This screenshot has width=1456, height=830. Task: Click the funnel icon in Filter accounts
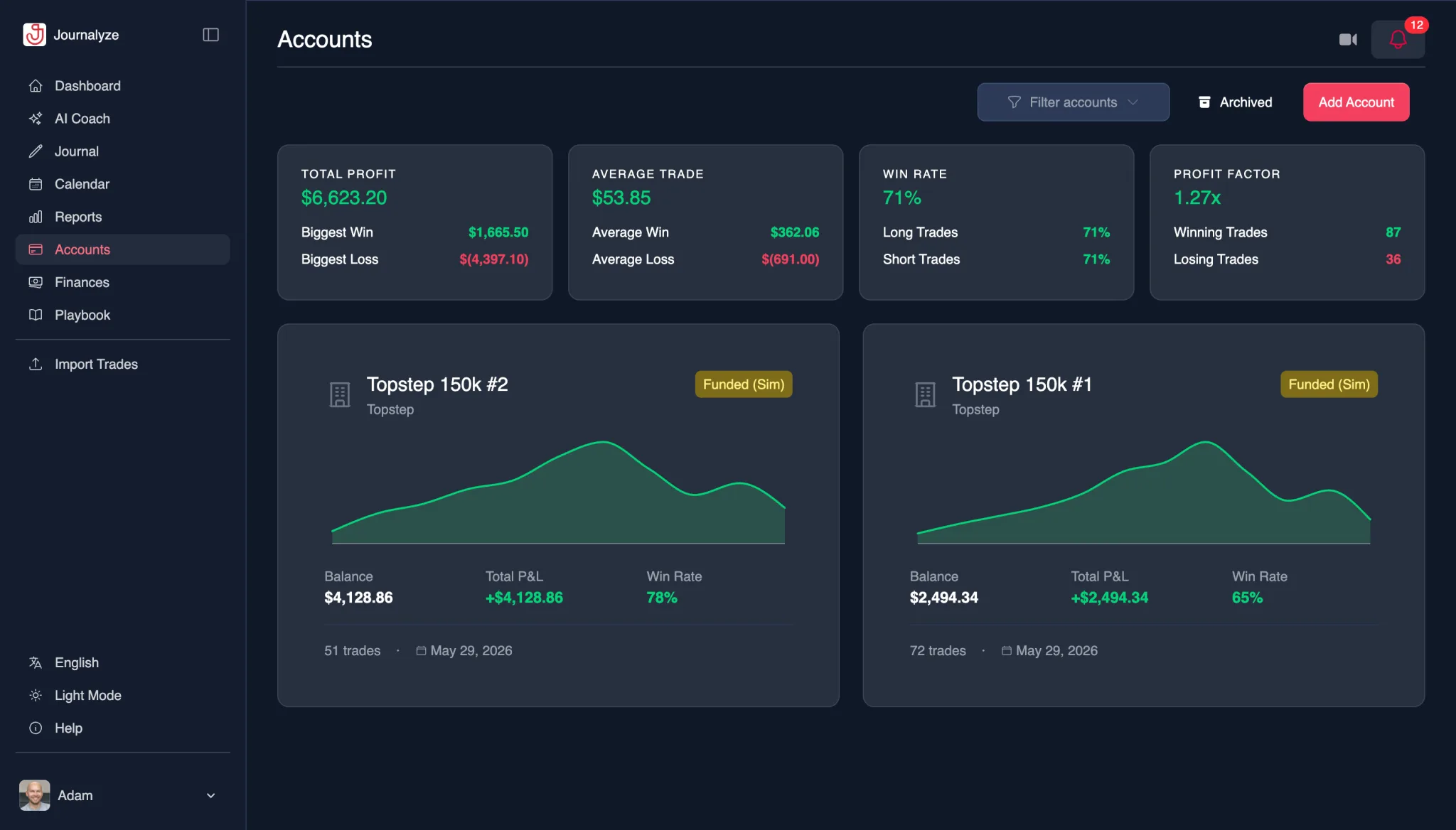1015,102
